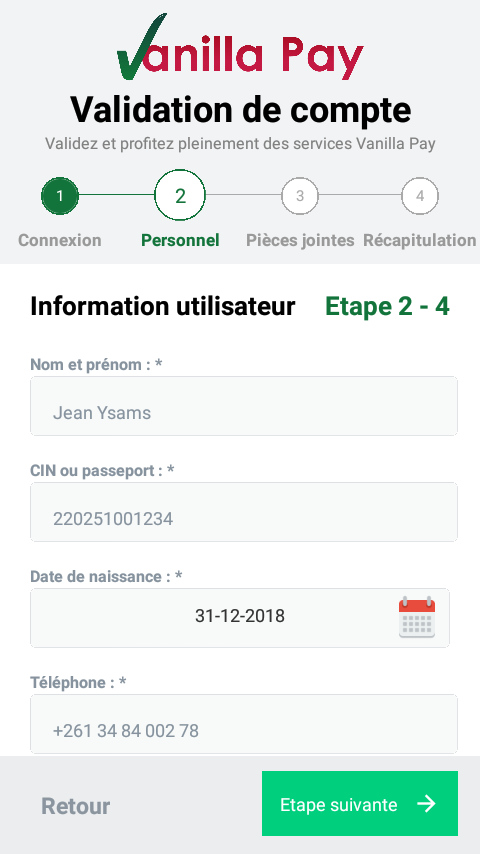Open the calendar date picker icon

(417, 617)
